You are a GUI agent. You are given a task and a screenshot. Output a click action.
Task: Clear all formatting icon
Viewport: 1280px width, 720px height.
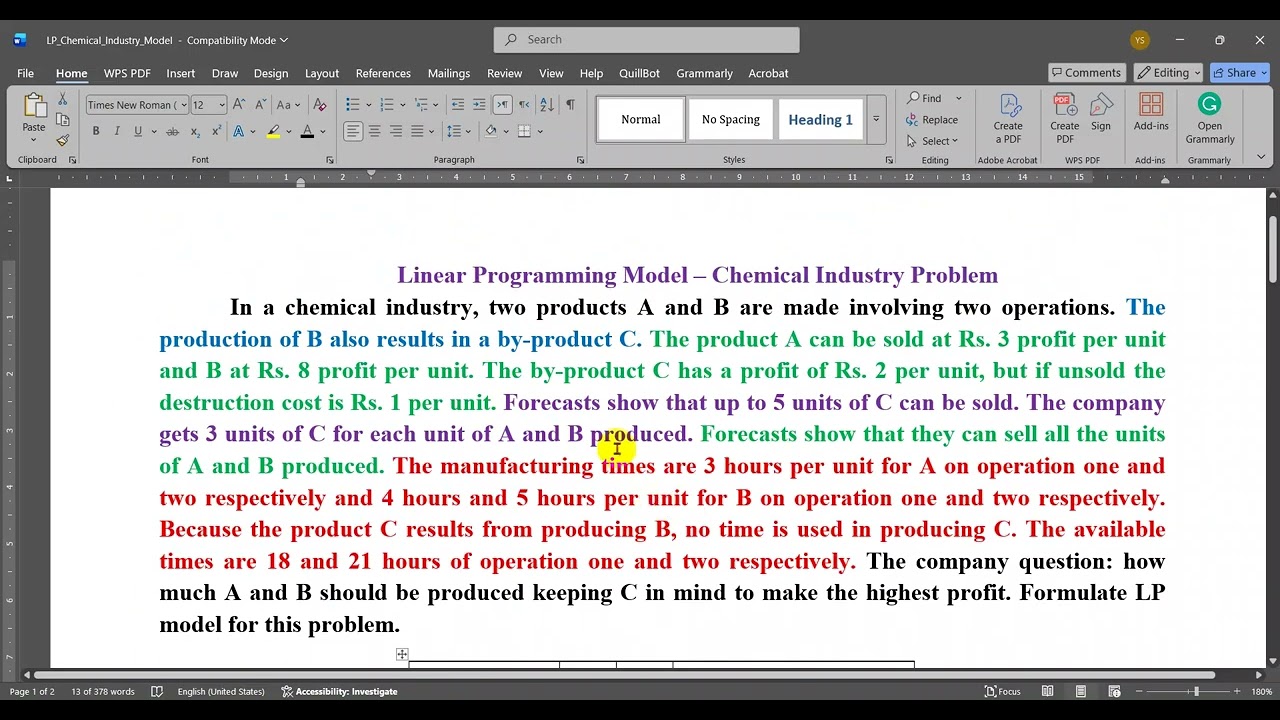click(319, 105)
